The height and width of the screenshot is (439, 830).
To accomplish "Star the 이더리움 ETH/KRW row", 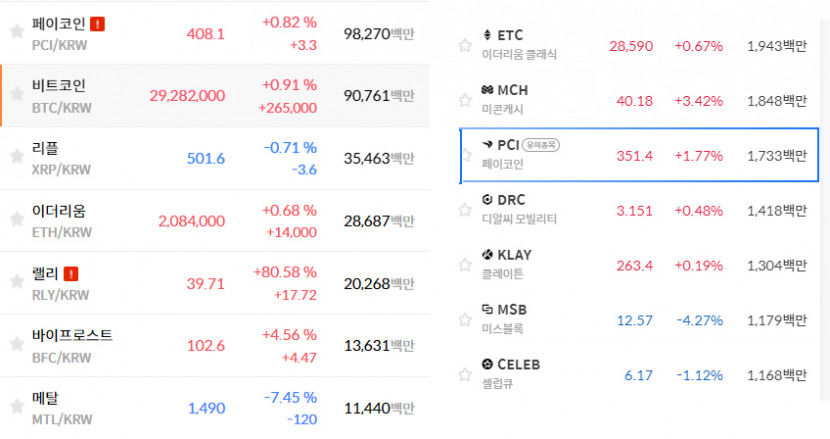I will coord(17,219).
